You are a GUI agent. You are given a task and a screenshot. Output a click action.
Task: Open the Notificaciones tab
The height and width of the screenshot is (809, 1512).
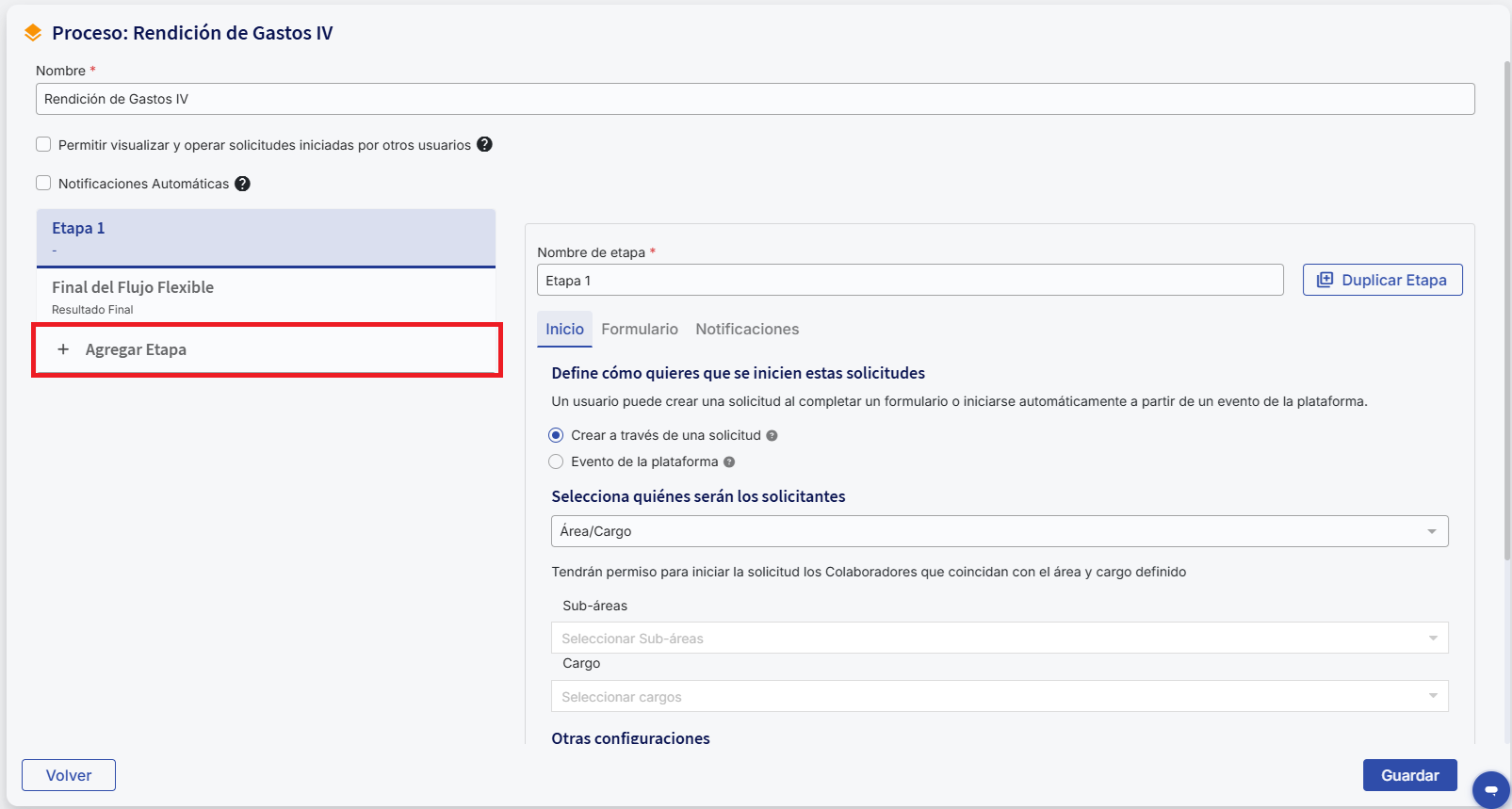tap(747, 329)
